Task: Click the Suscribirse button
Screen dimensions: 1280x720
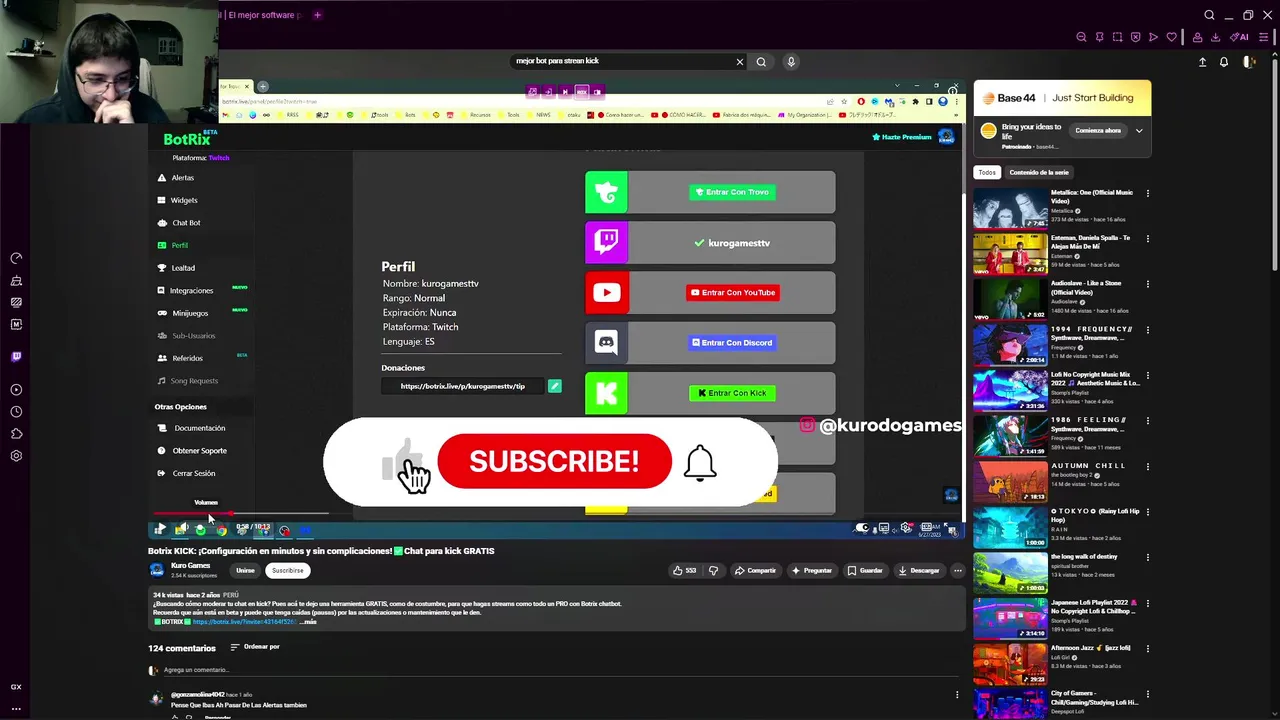Action: 288,571
